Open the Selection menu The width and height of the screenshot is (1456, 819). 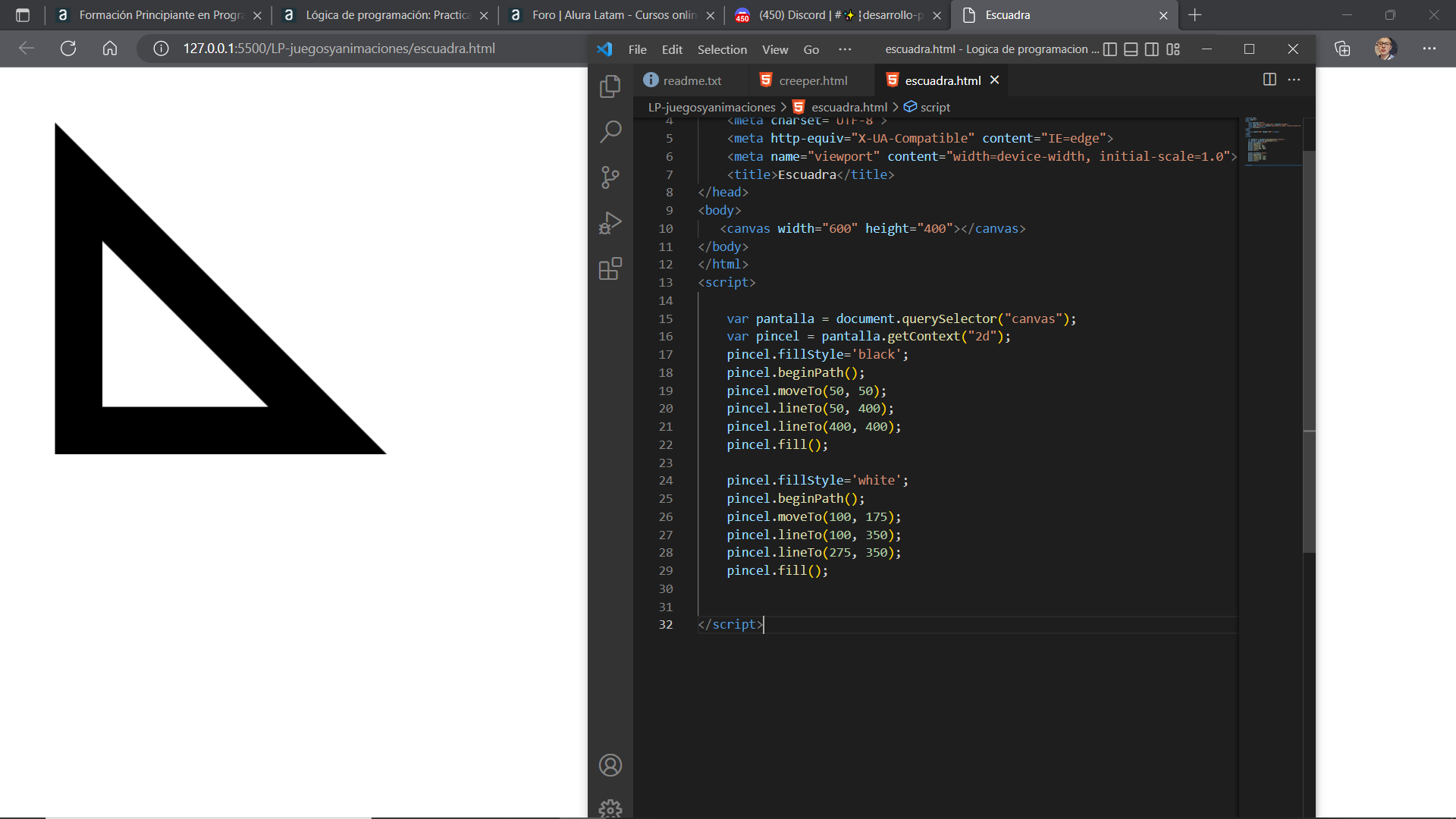[722, 49]
